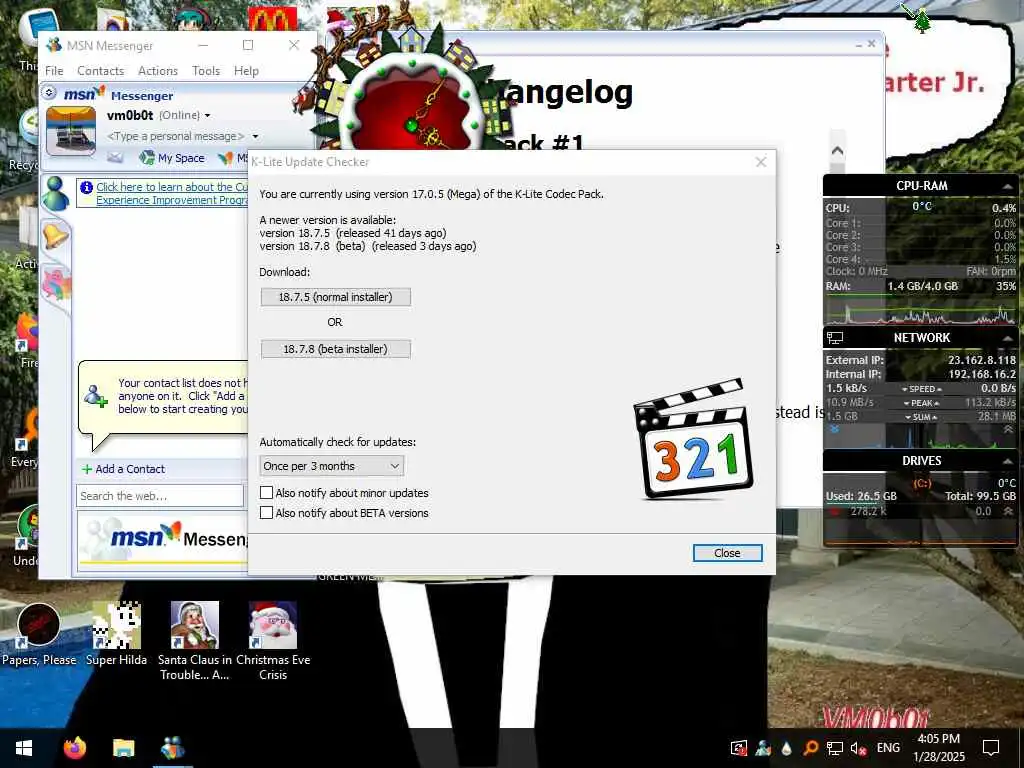Click in the Search the web field
This screenshot has width=1024, height=768.
(160, 496)
